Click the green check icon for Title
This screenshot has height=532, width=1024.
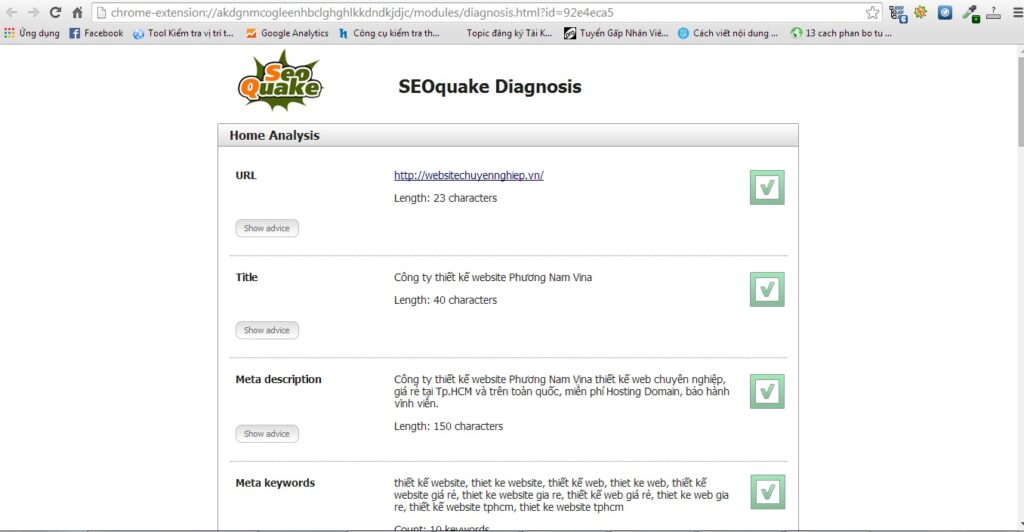click(767, 289)
